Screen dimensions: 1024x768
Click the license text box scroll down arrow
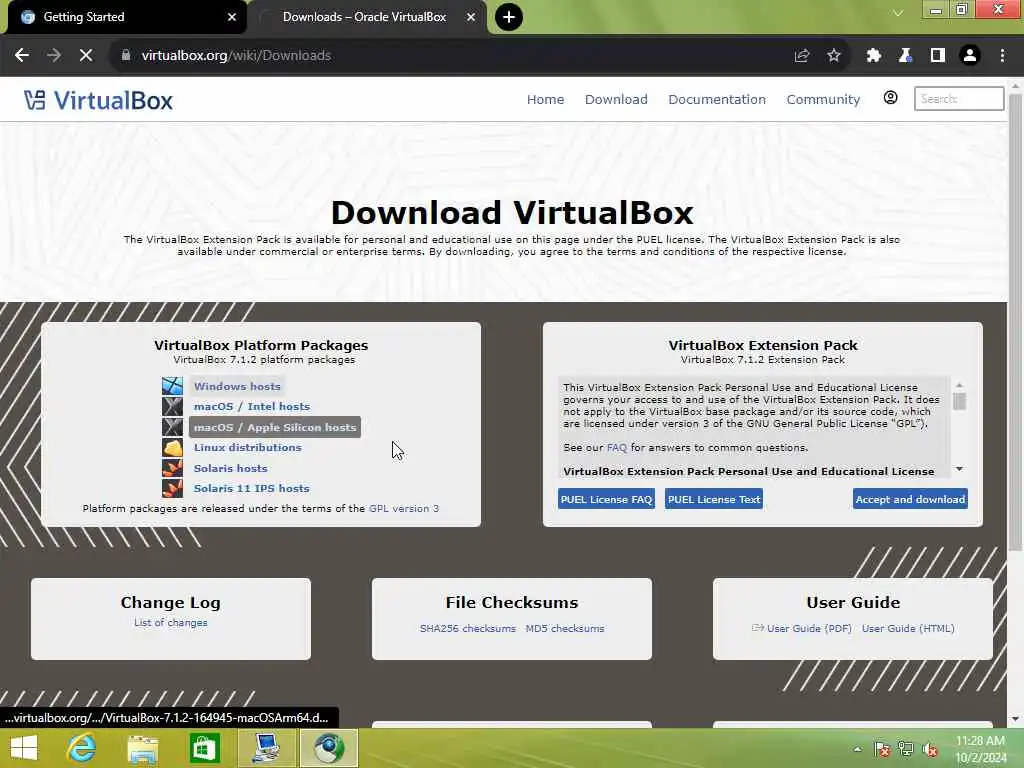[x=959, y=469]
